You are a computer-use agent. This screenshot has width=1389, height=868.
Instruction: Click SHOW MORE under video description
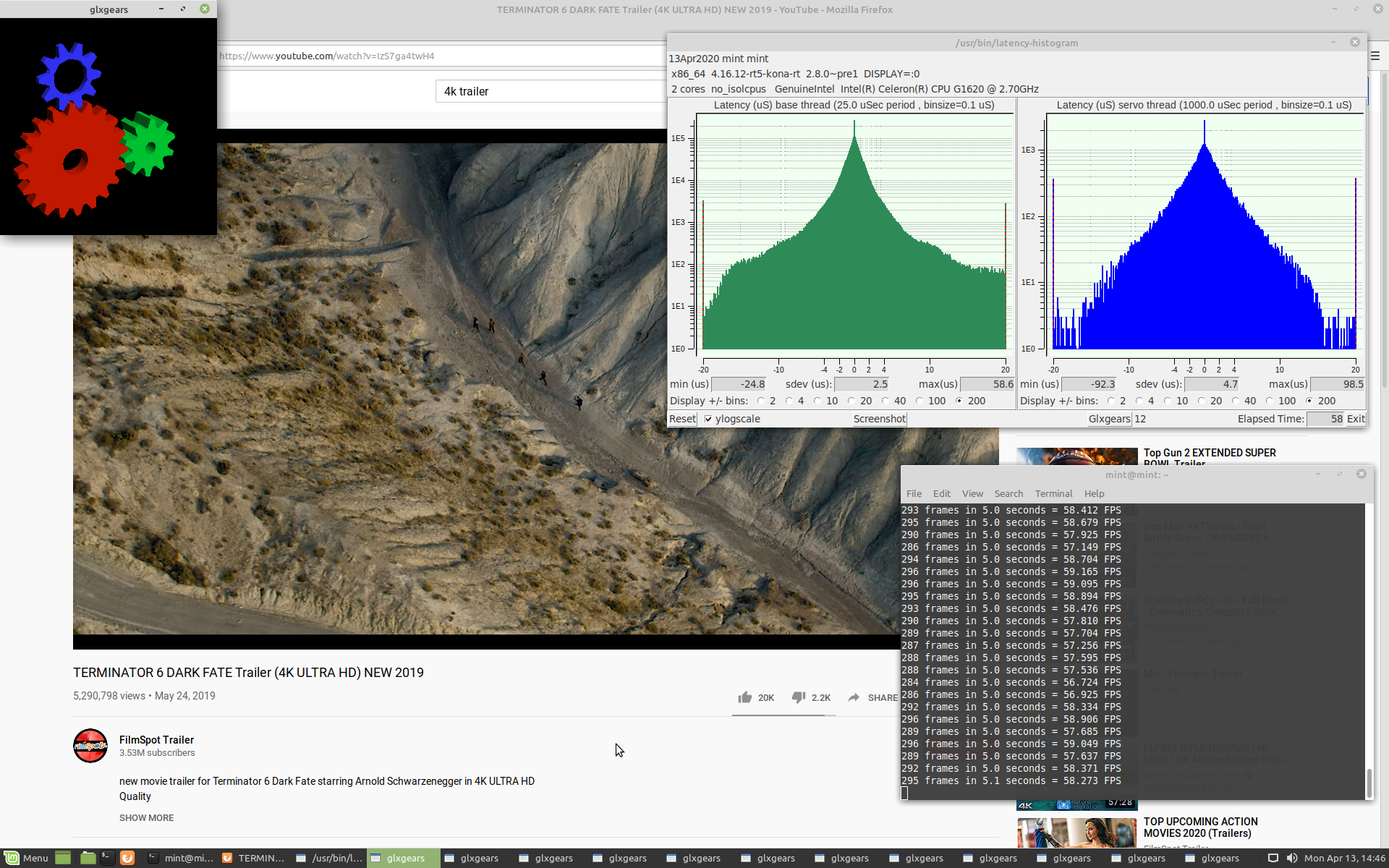tap(146, 817)
